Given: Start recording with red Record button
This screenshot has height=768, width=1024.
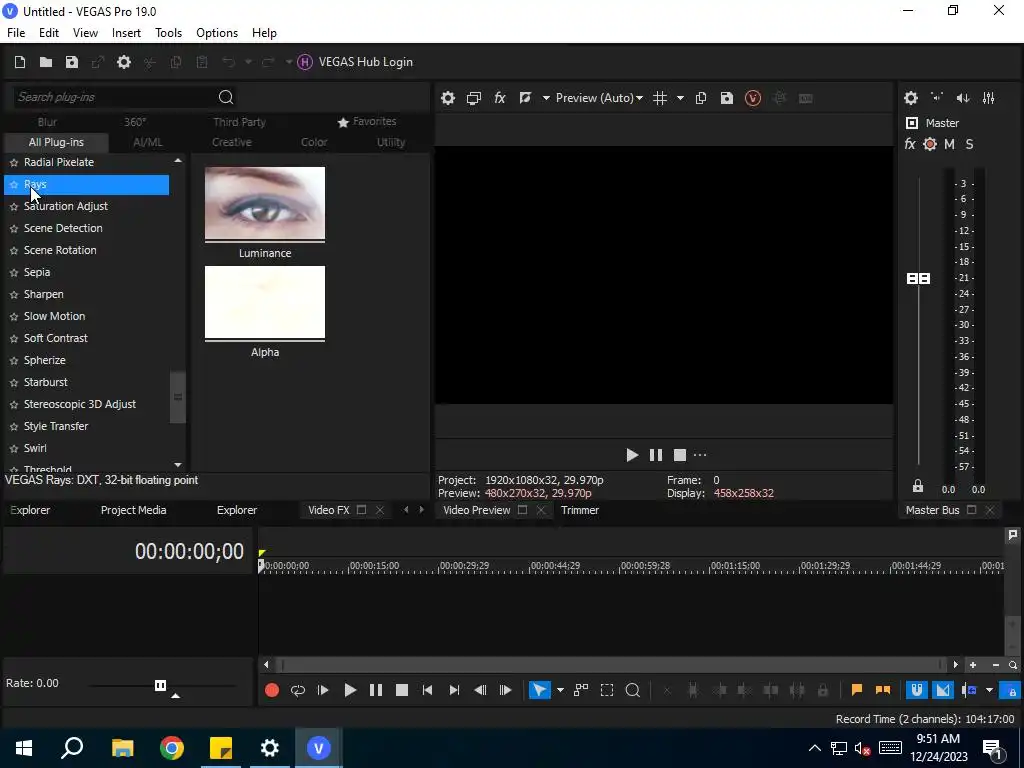Looking at the screenshot, I should pos(272,690).
